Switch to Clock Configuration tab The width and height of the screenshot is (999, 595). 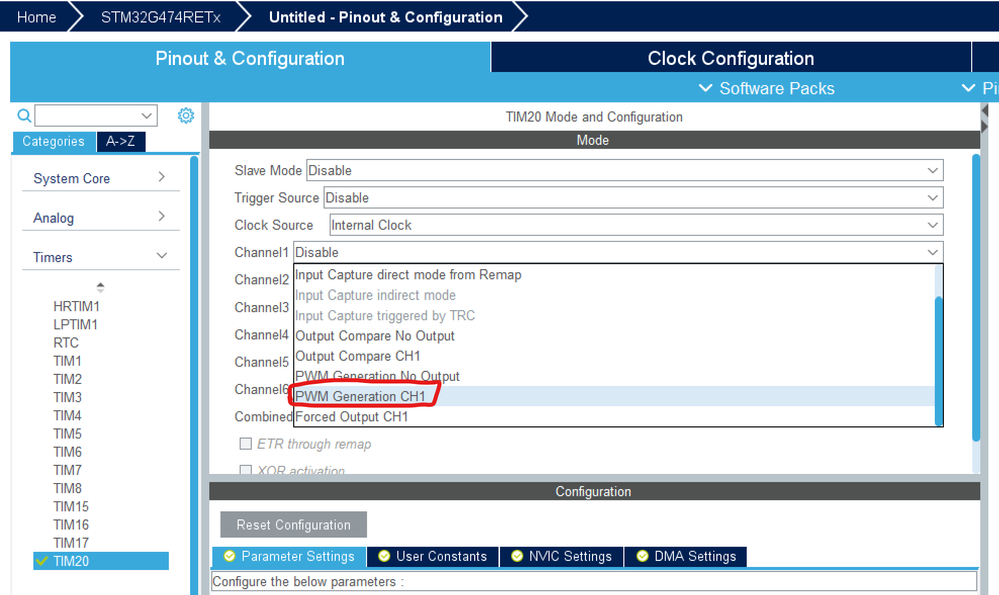tap(731, 58)
